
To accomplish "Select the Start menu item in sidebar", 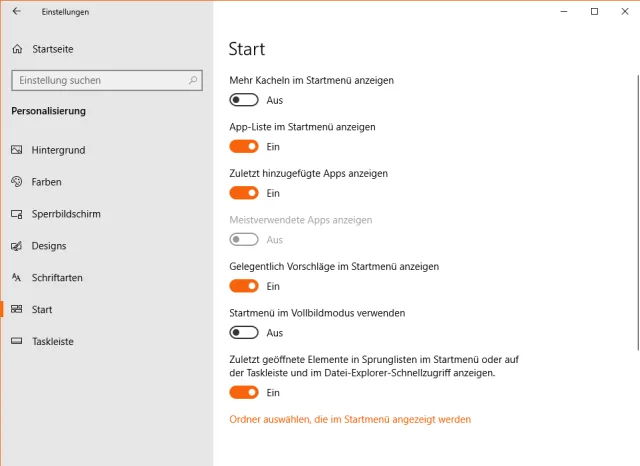I will 42,310.
